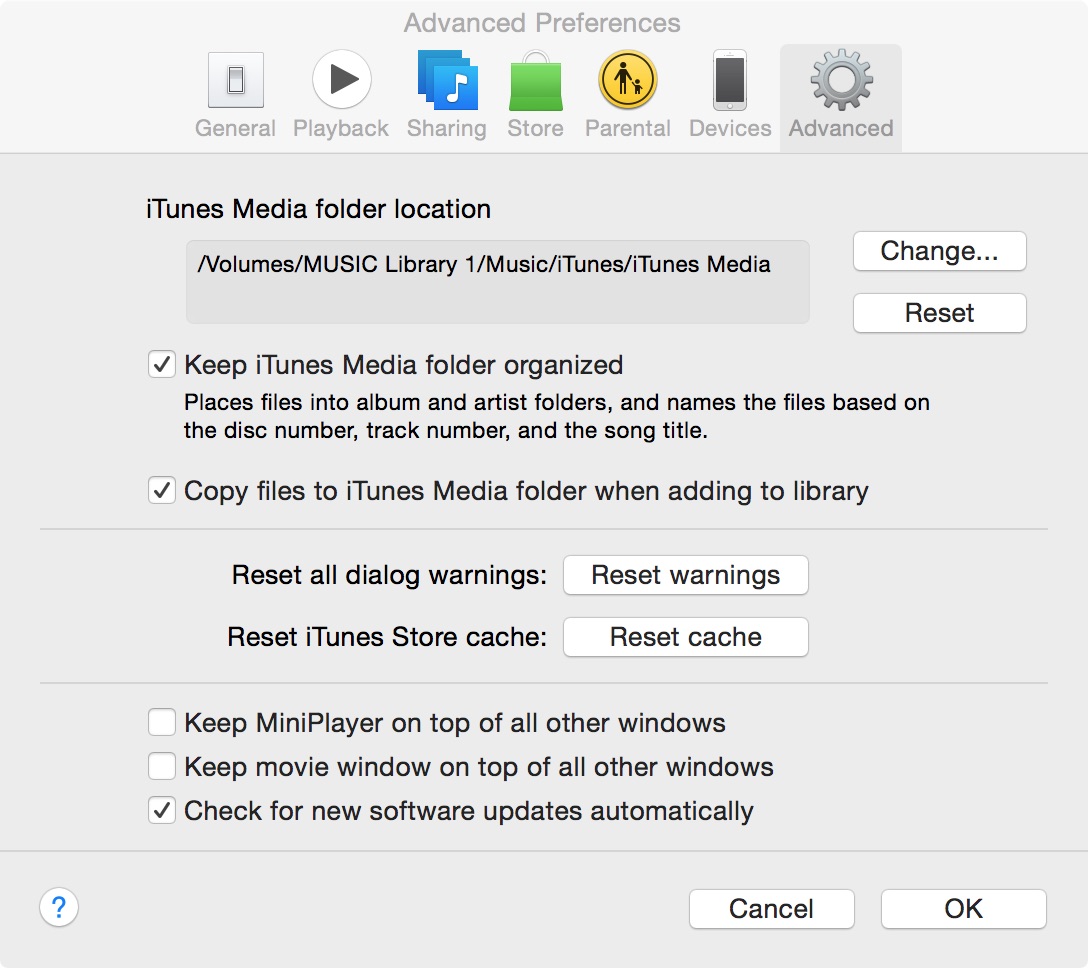Click the iTunes Media folder path field

pyautogui.click(x=498, y=282)
